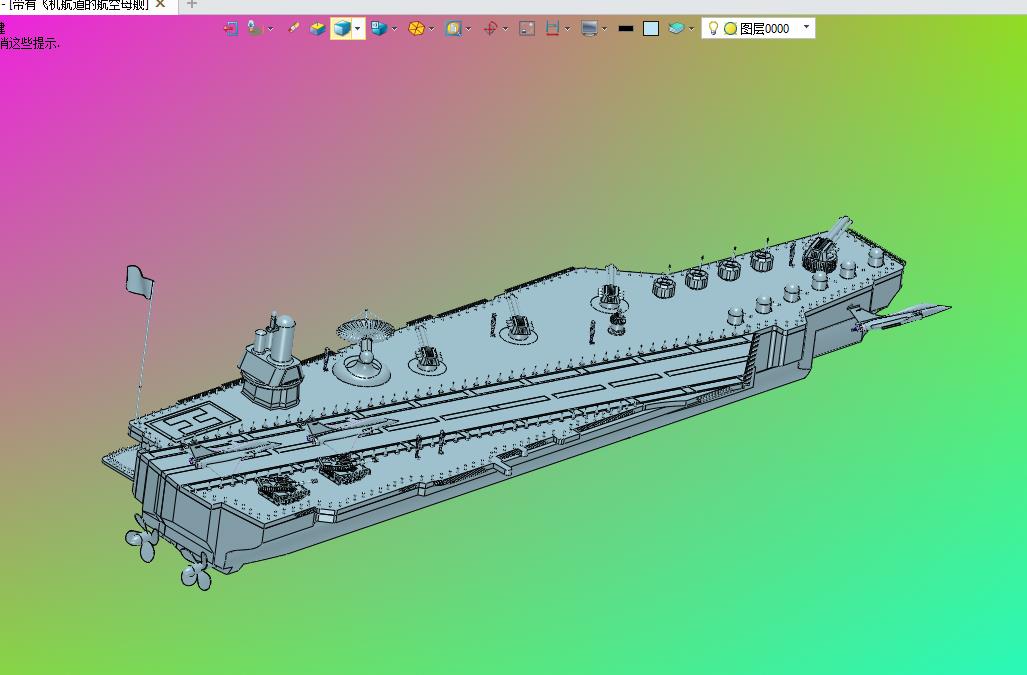Click the light blue color swatch

pyautogui.click(x=651, y=29)
